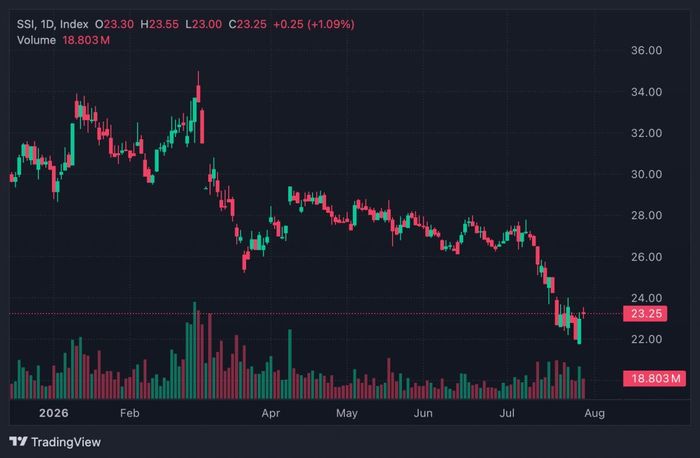Select the SSI, 1D, Index symbol title
The width and height of the screenshot is (700, 458).
(x=53, y=24)
